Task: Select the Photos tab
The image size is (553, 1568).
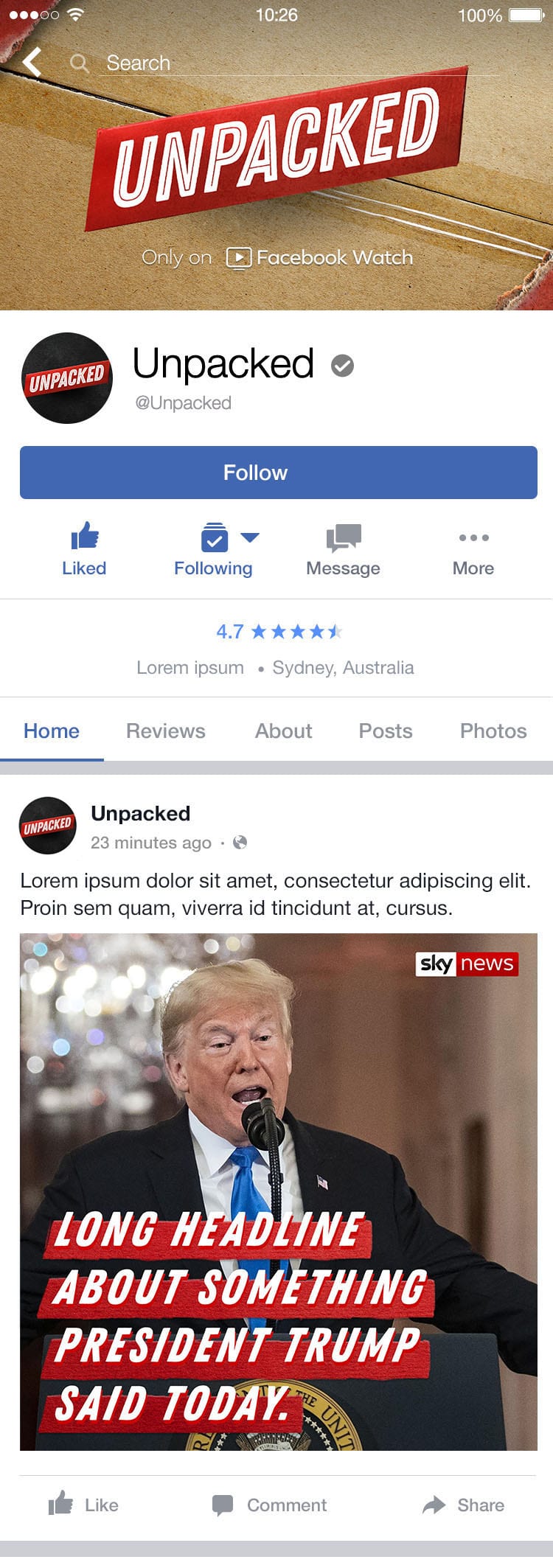Action: 493,731
